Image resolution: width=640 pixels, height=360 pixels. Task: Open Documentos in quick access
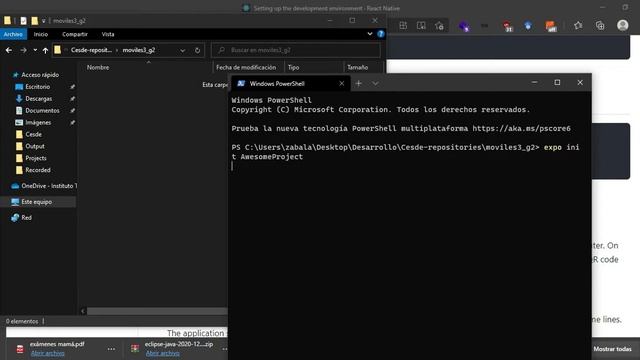42,110
